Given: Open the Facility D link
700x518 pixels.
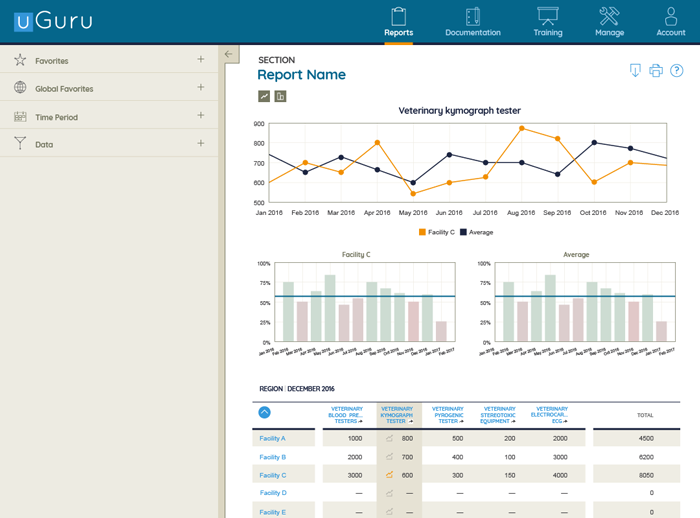Looking at the screenshot, I should (272, 493).
